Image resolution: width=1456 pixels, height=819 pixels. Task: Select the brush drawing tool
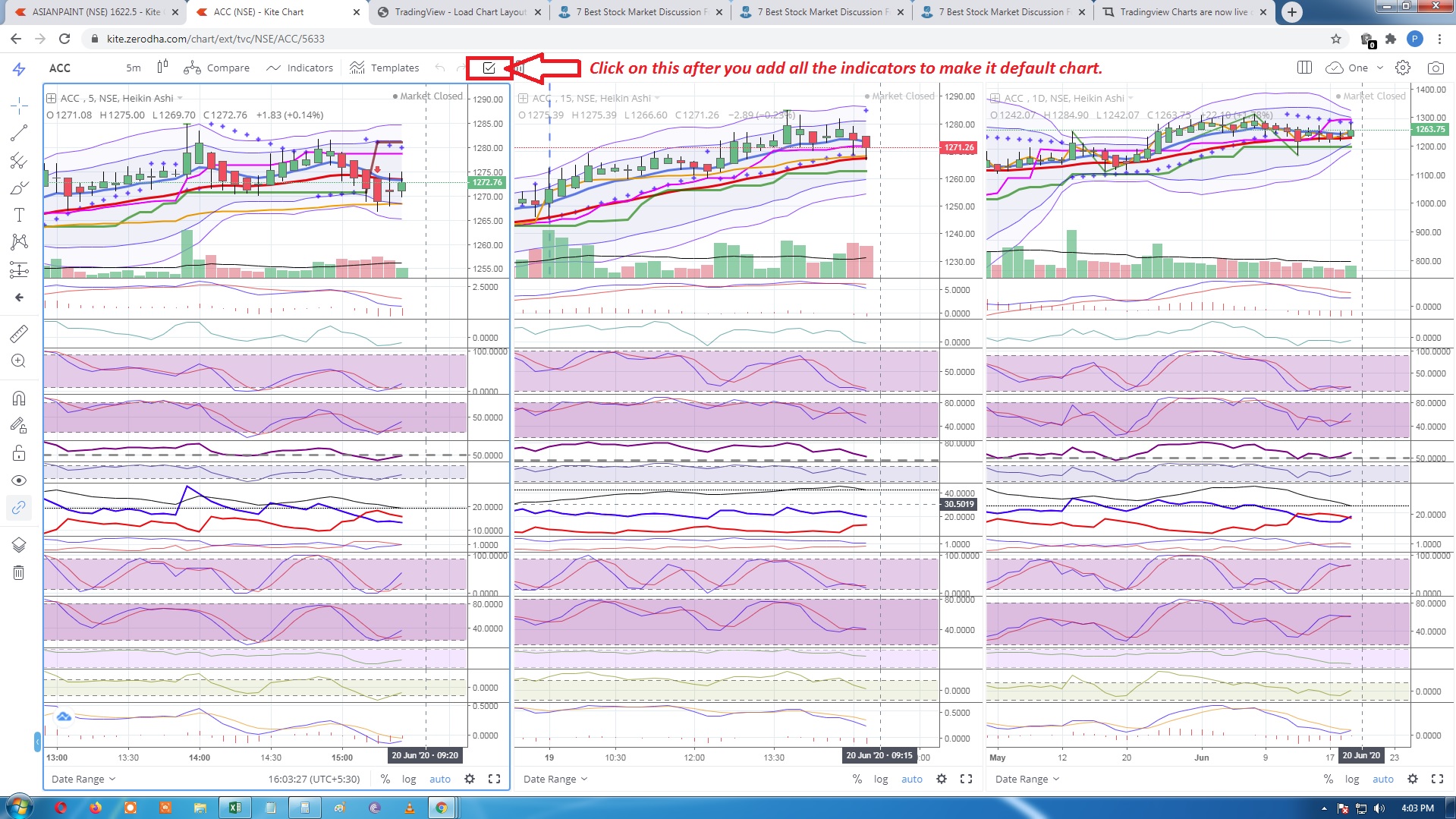coord(19,187)
